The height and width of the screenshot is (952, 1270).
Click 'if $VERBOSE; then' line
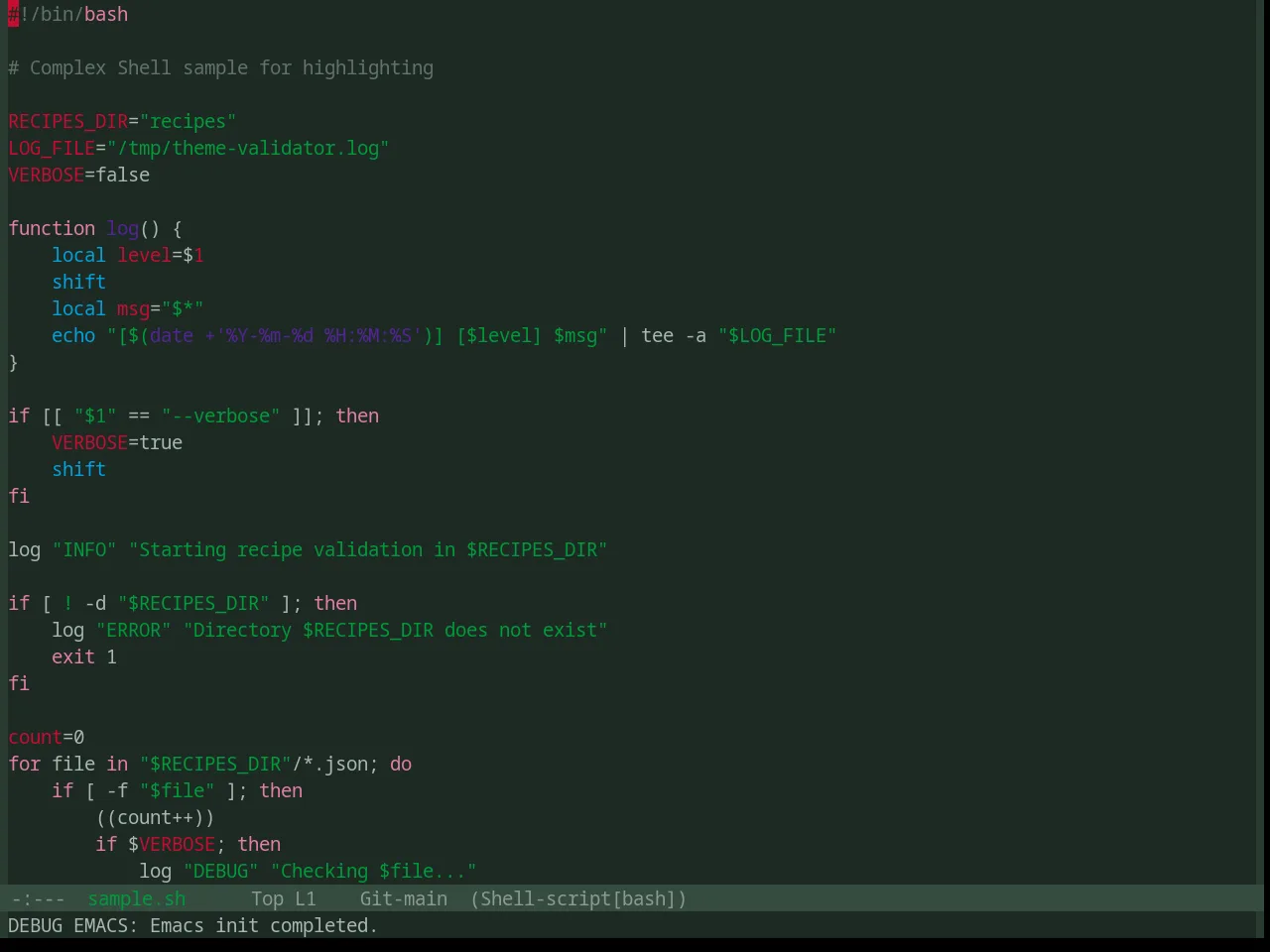click(x=189, y=845)
